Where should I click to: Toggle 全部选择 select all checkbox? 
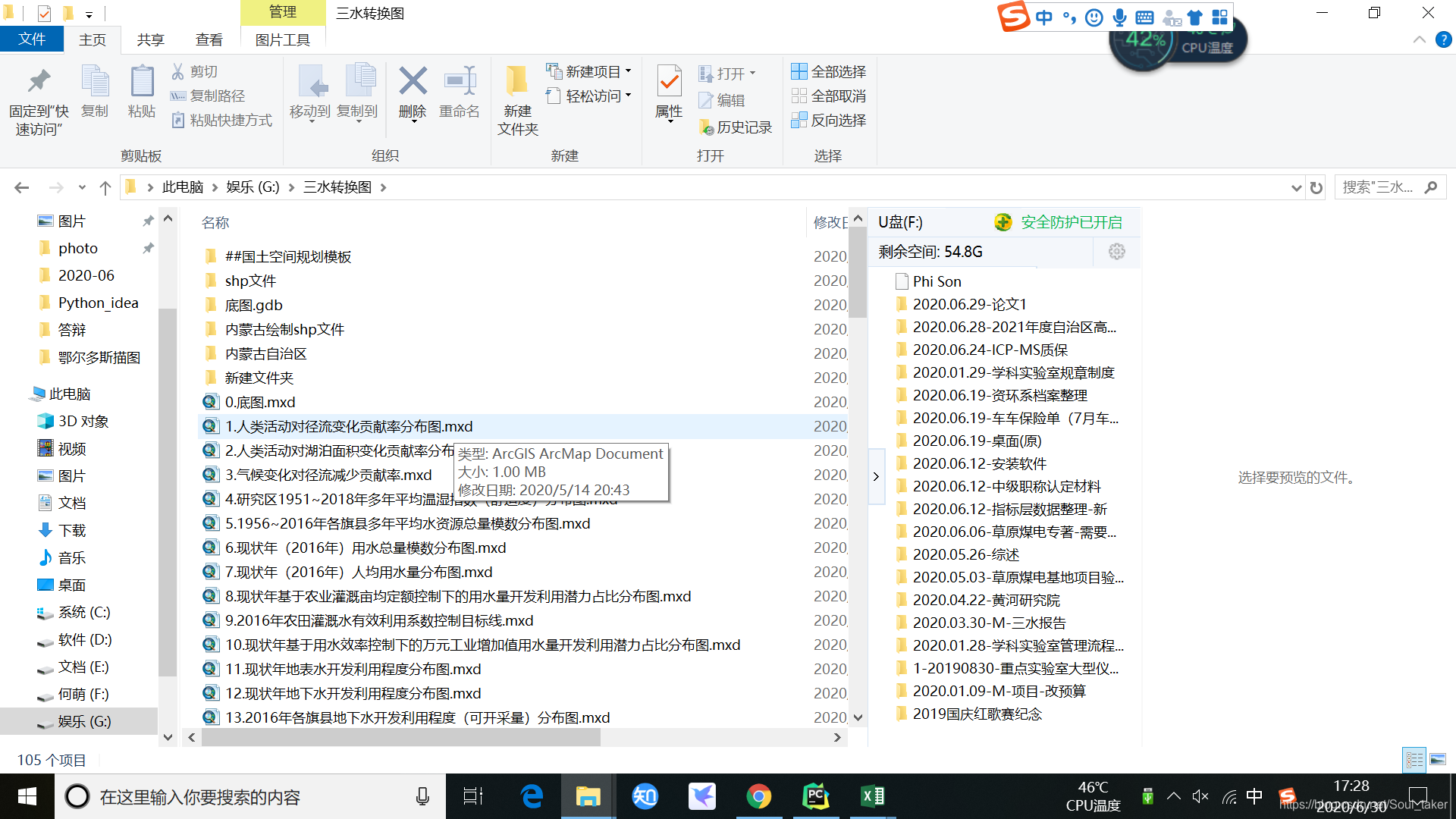830,70
